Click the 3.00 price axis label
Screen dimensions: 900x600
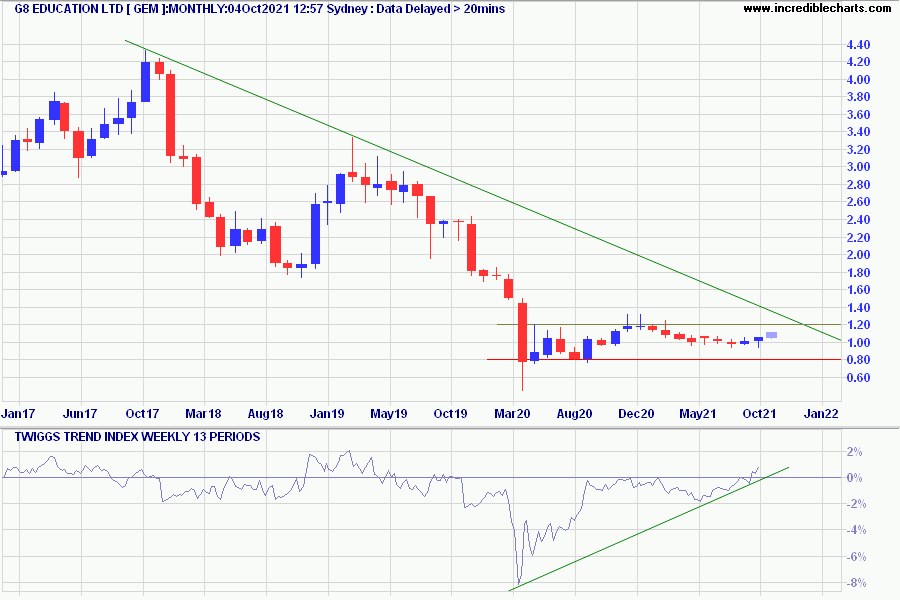[x=858, y=167]
